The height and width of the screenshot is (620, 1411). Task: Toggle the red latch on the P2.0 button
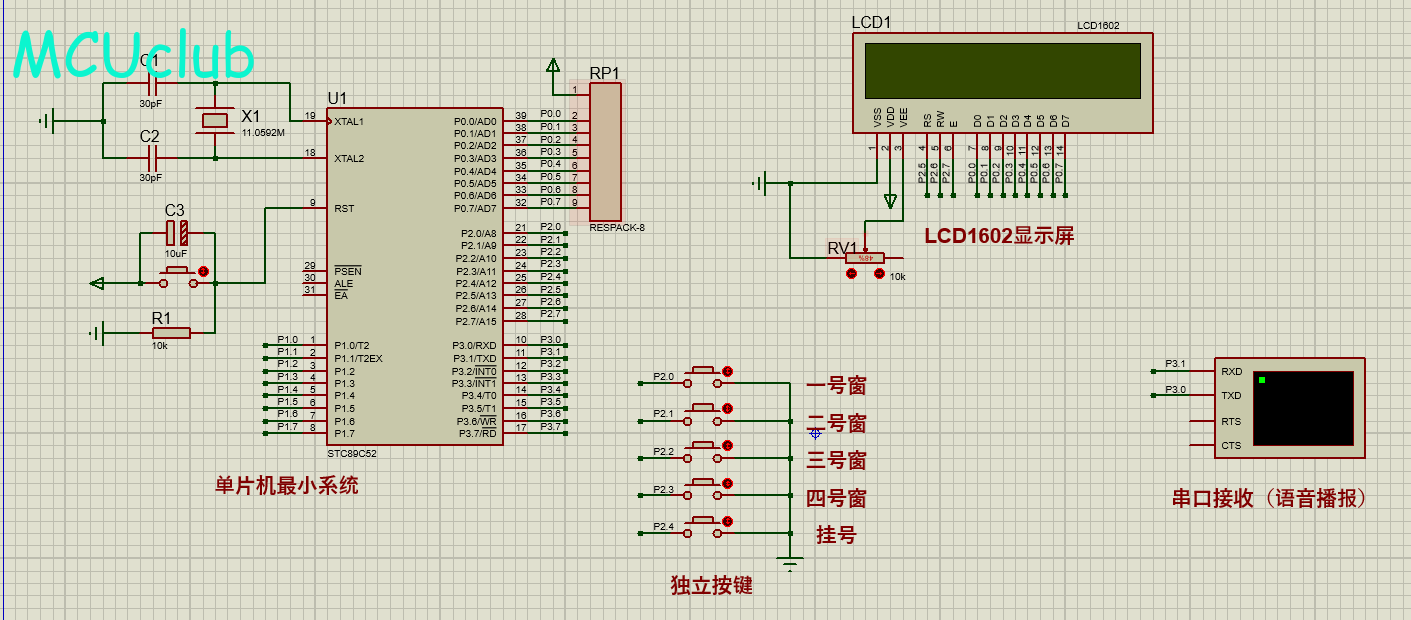[728, 372]
